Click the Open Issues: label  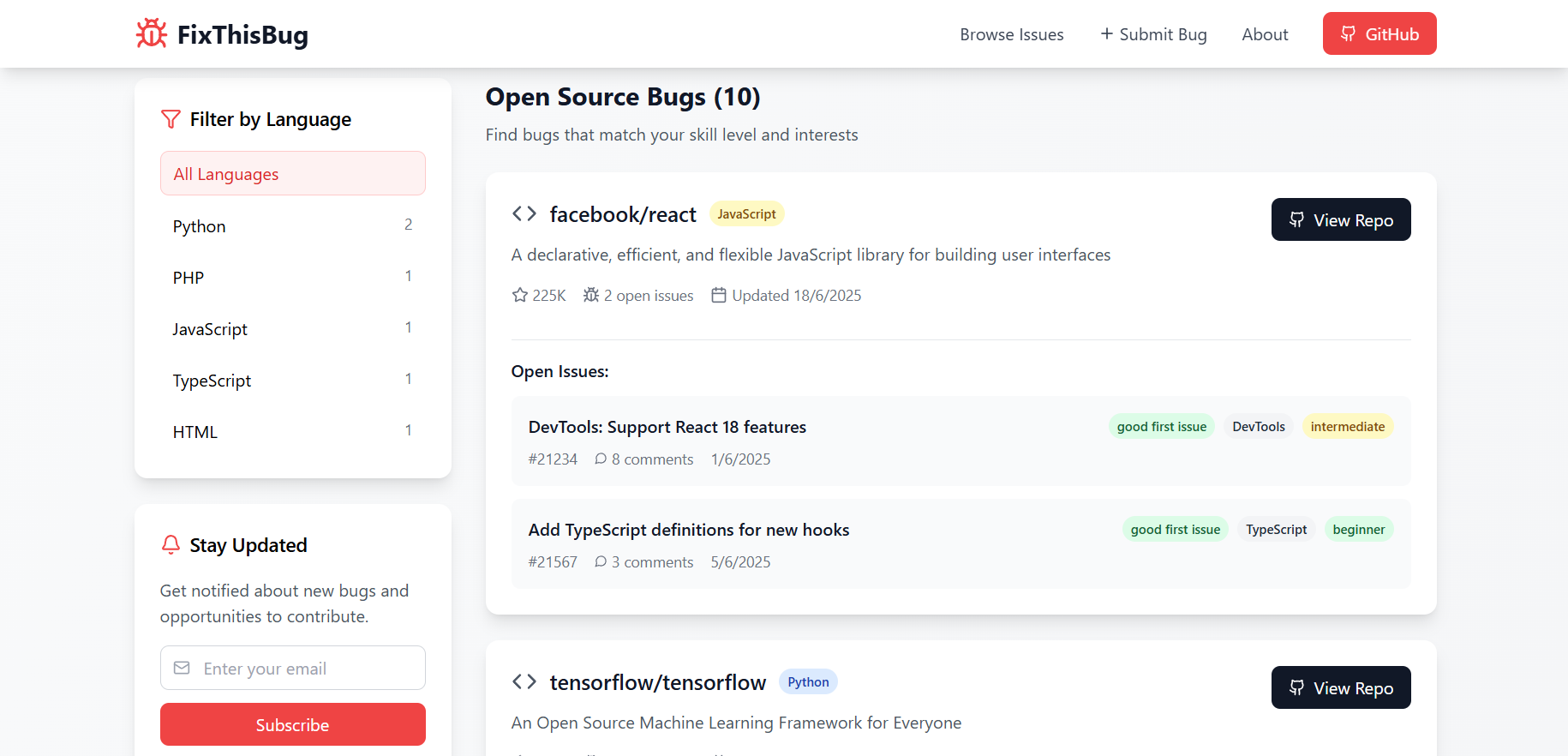click(560, 371)
